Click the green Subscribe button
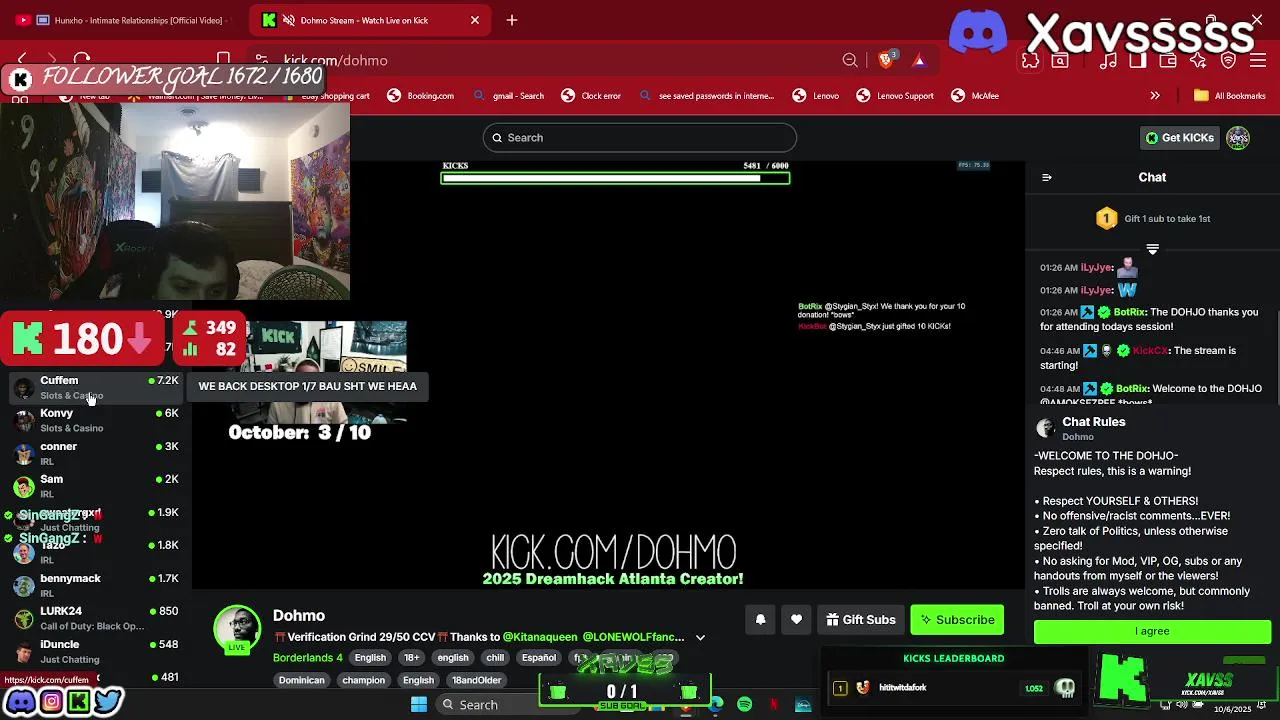This screenshot has width=1280, height=720. point(957,620)
